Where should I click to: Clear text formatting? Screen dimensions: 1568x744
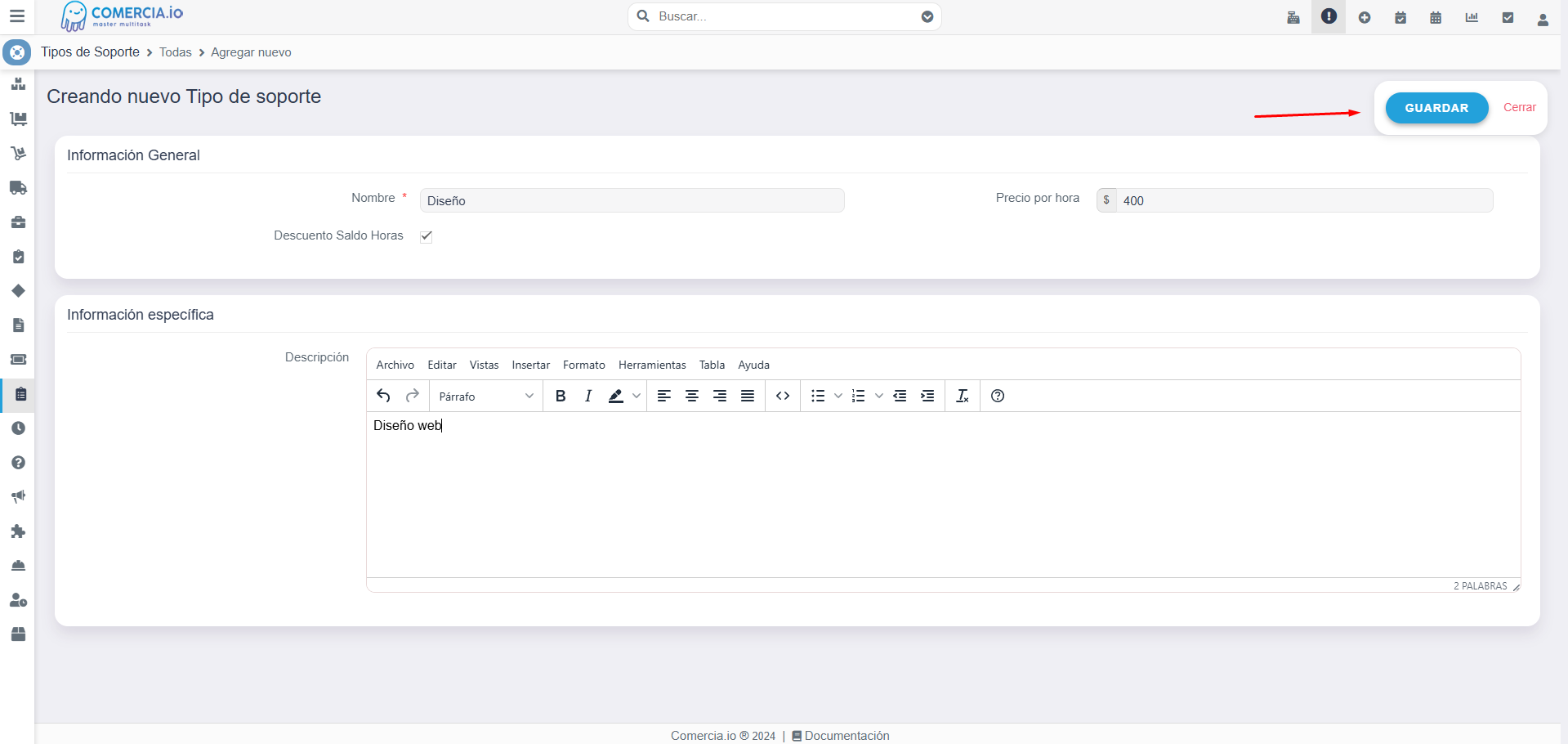click(963, 396)
